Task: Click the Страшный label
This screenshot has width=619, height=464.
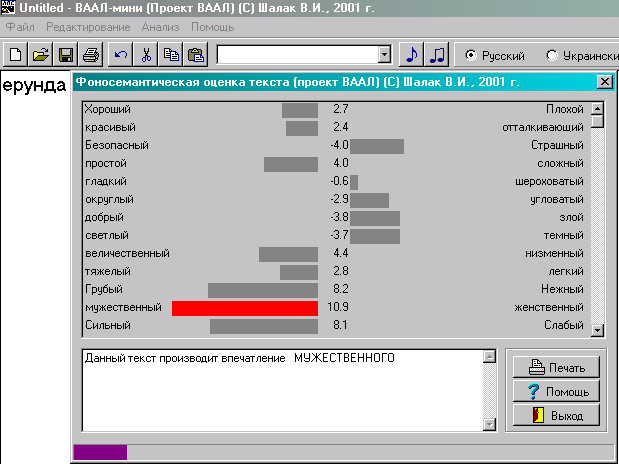Action: 557,145
